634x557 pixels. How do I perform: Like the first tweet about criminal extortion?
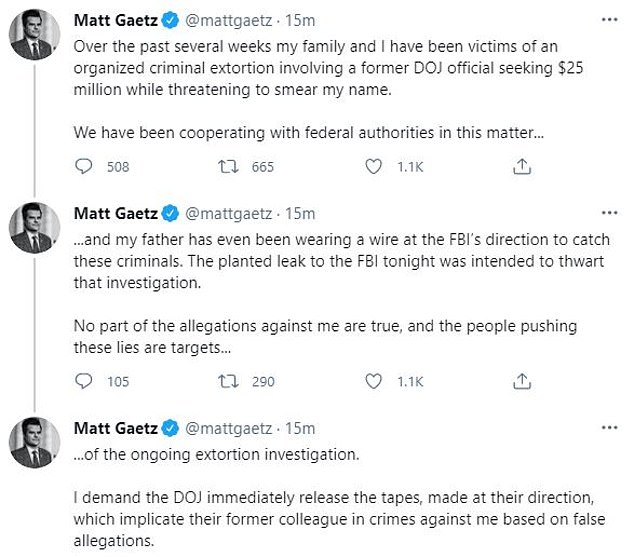(374, 167)
